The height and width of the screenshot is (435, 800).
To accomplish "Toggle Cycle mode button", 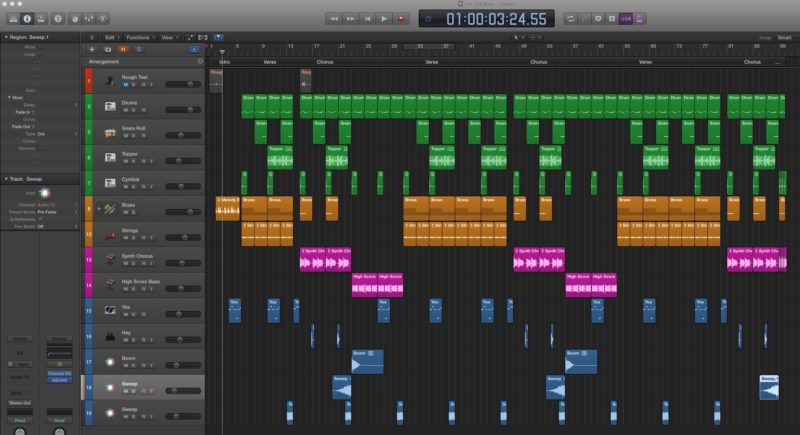I will tap(570, 19).
